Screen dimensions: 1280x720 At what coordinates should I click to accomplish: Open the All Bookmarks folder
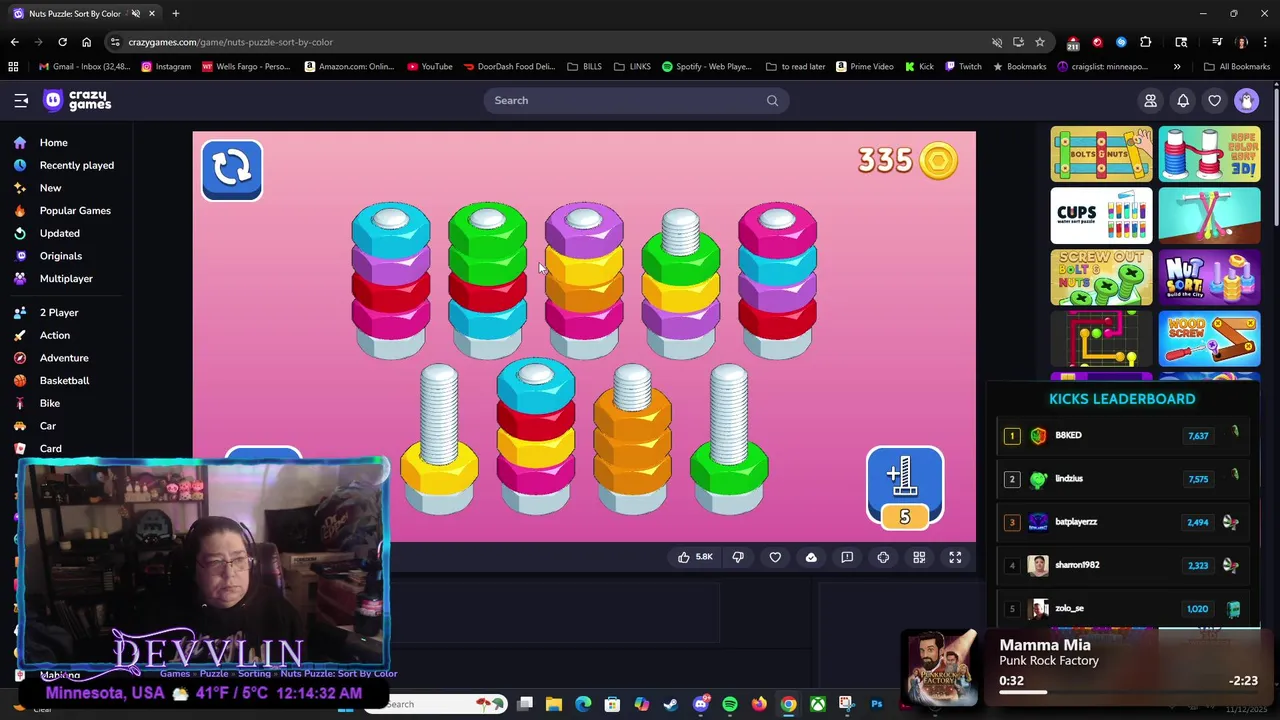click(x=1237, y=66)
